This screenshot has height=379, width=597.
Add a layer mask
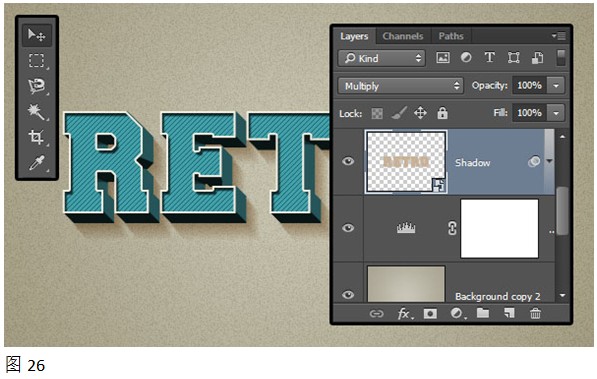pyautogui.click(x=430, y=313)
